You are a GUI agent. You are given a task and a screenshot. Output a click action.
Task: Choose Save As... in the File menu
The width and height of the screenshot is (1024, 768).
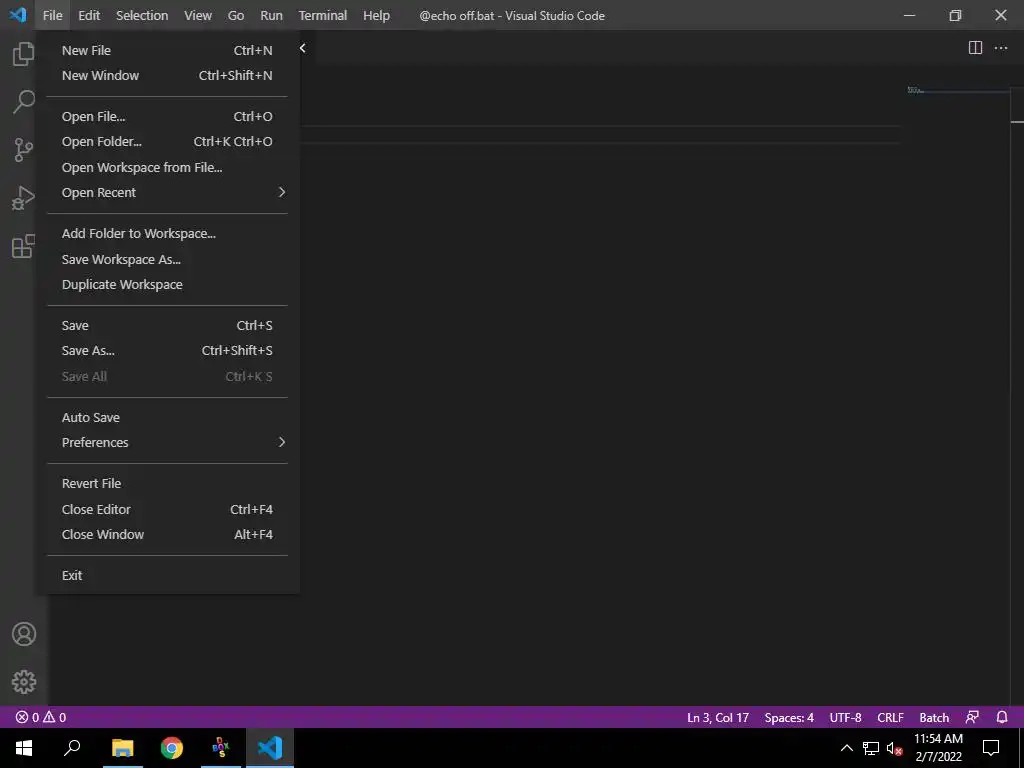point(167,351)
